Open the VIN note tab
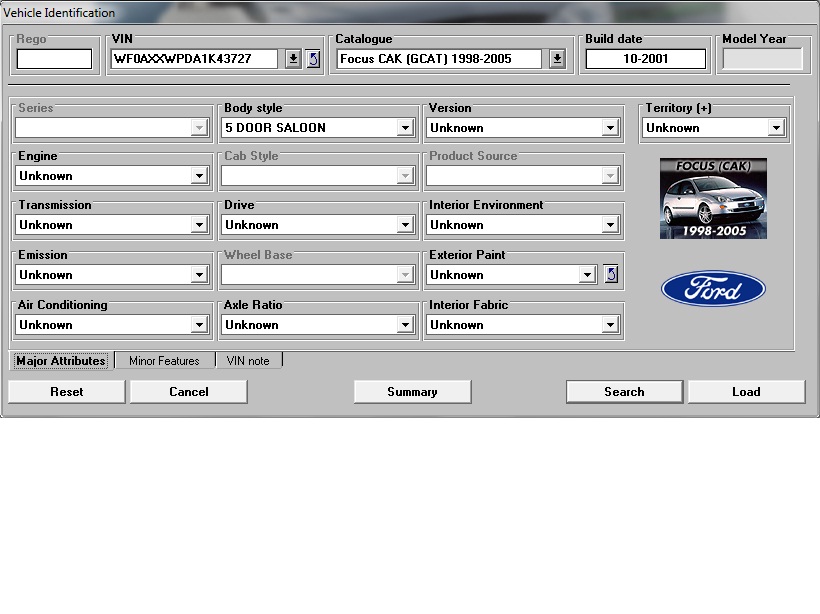 [248, 361]
